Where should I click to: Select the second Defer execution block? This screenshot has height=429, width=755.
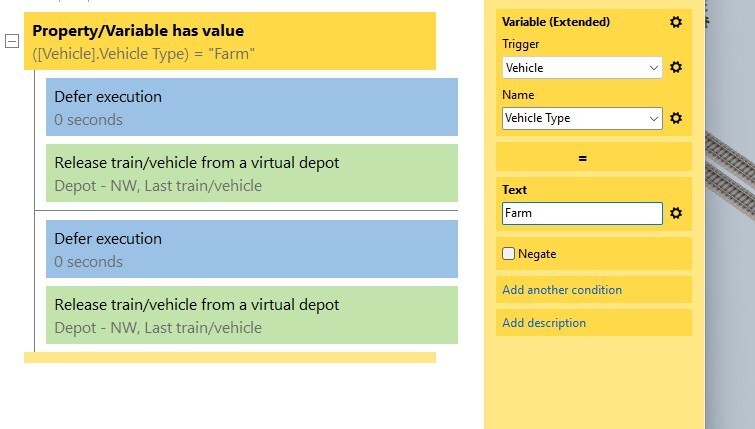tap(252, 249)
